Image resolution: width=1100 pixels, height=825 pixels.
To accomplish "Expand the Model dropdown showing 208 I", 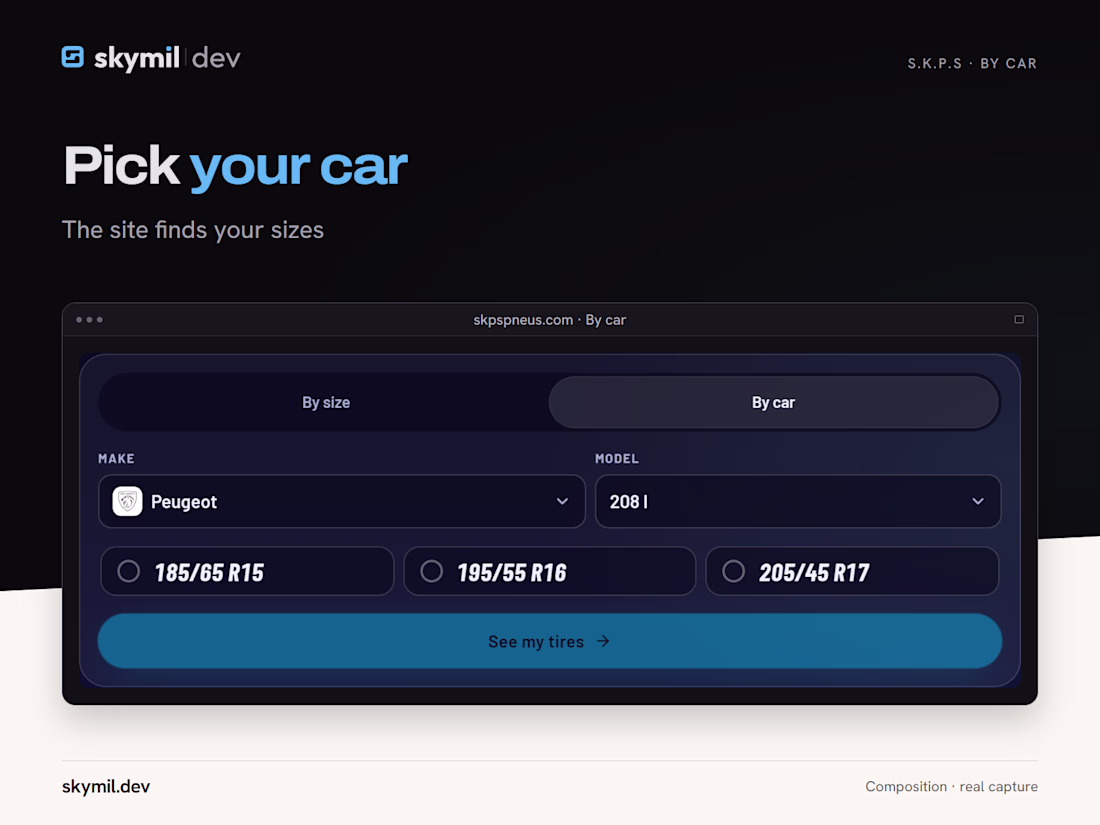I will (798, 502).
